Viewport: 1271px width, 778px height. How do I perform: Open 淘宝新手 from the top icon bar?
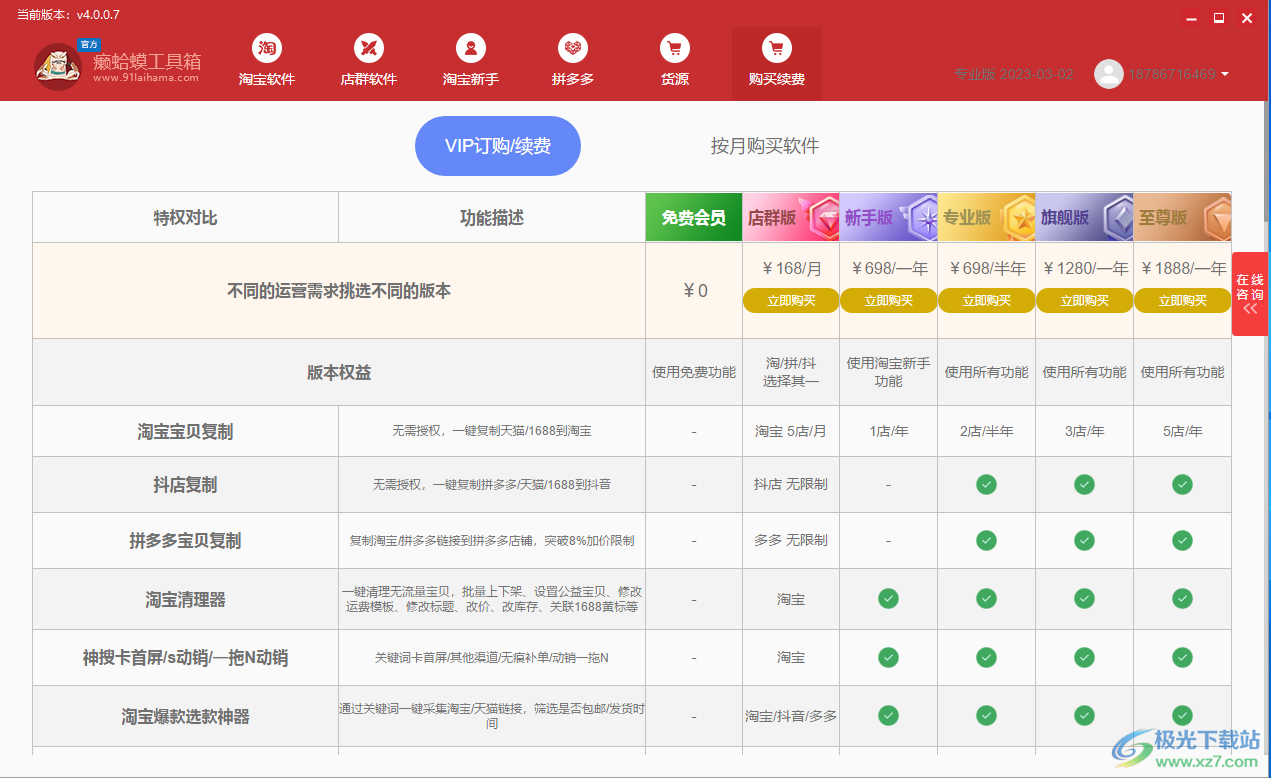470,49
